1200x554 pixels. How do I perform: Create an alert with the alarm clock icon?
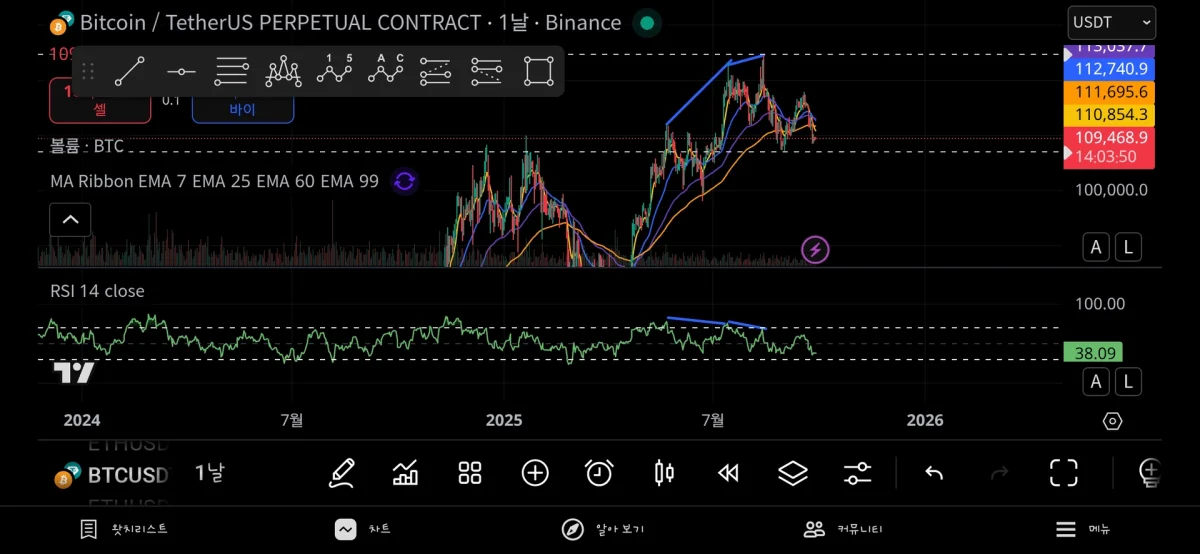click(599, 473)
